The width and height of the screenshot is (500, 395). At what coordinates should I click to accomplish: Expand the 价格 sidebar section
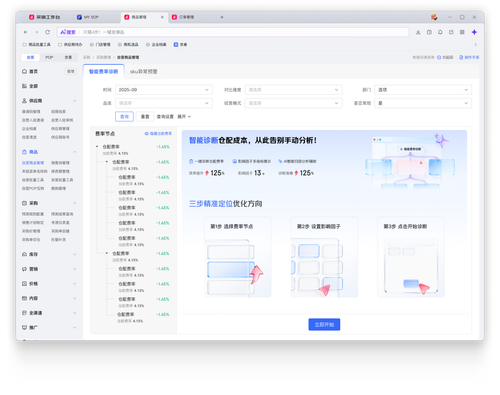pyautogui.click(x=75, y=284)
